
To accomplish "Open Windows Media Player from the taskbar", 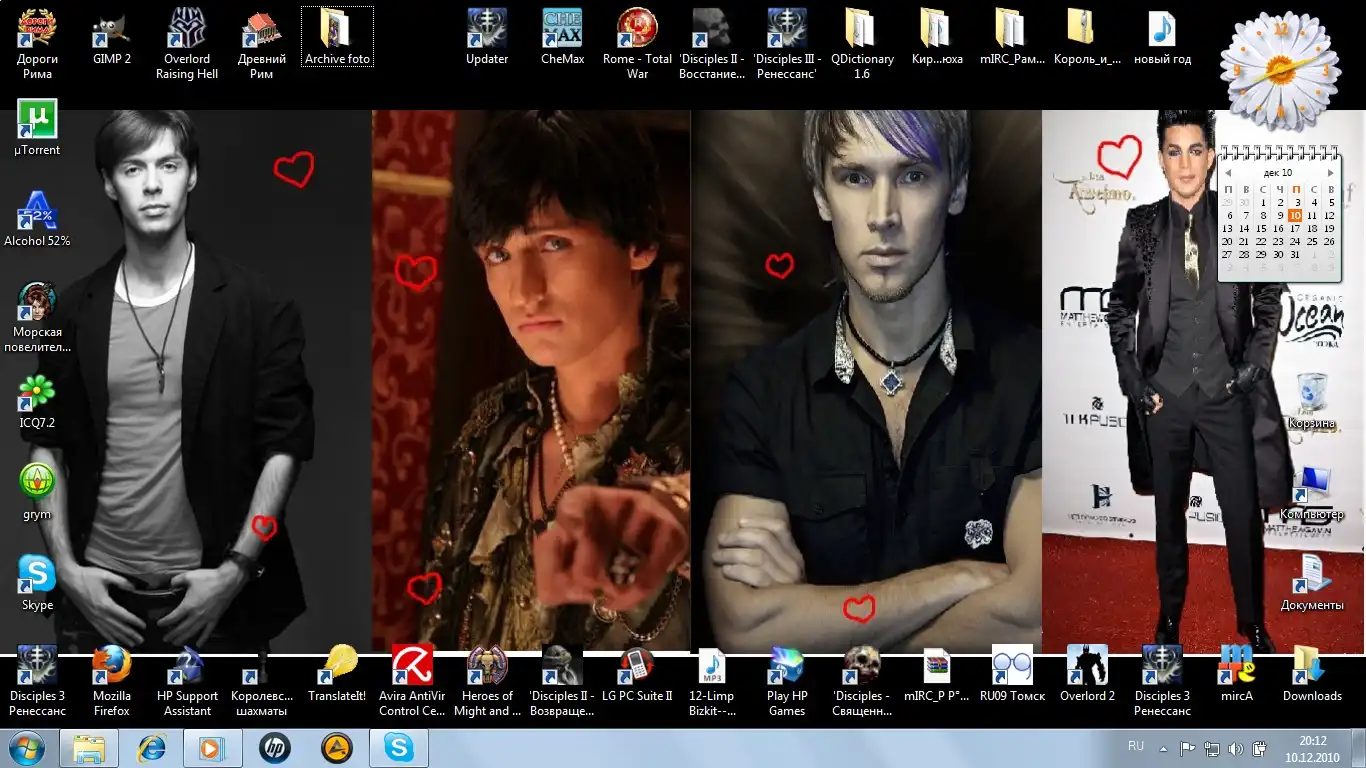I will (x=210, y=748).
